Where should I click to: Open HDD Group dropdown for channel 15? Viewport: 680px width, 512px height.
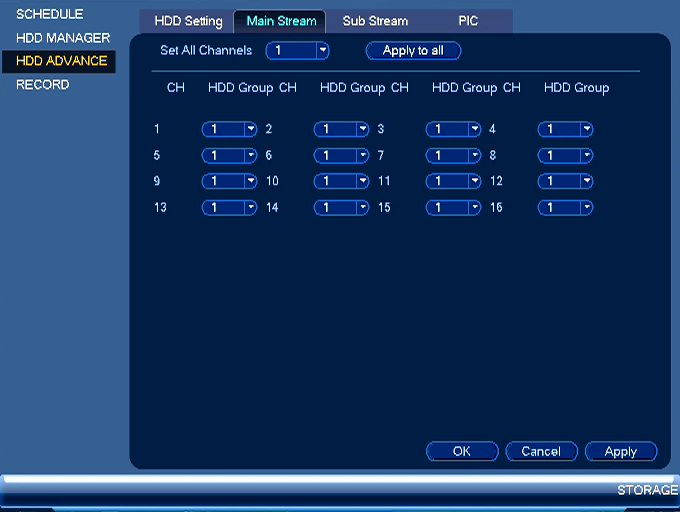453,208
